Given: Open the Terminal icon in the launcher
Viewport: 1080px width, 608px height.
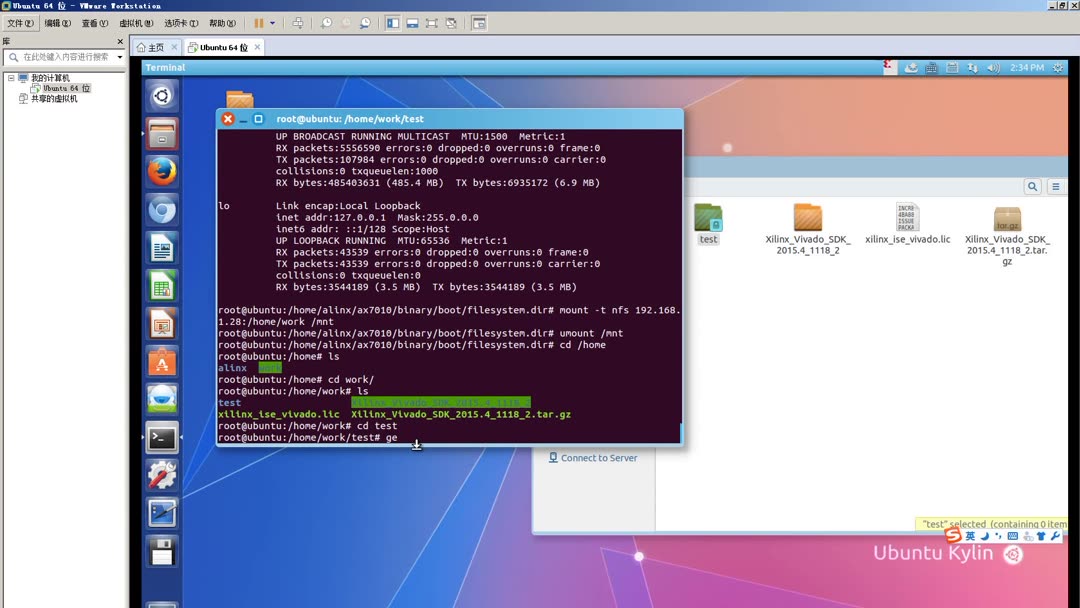Looking at the screenshot, I should point(162,438).
